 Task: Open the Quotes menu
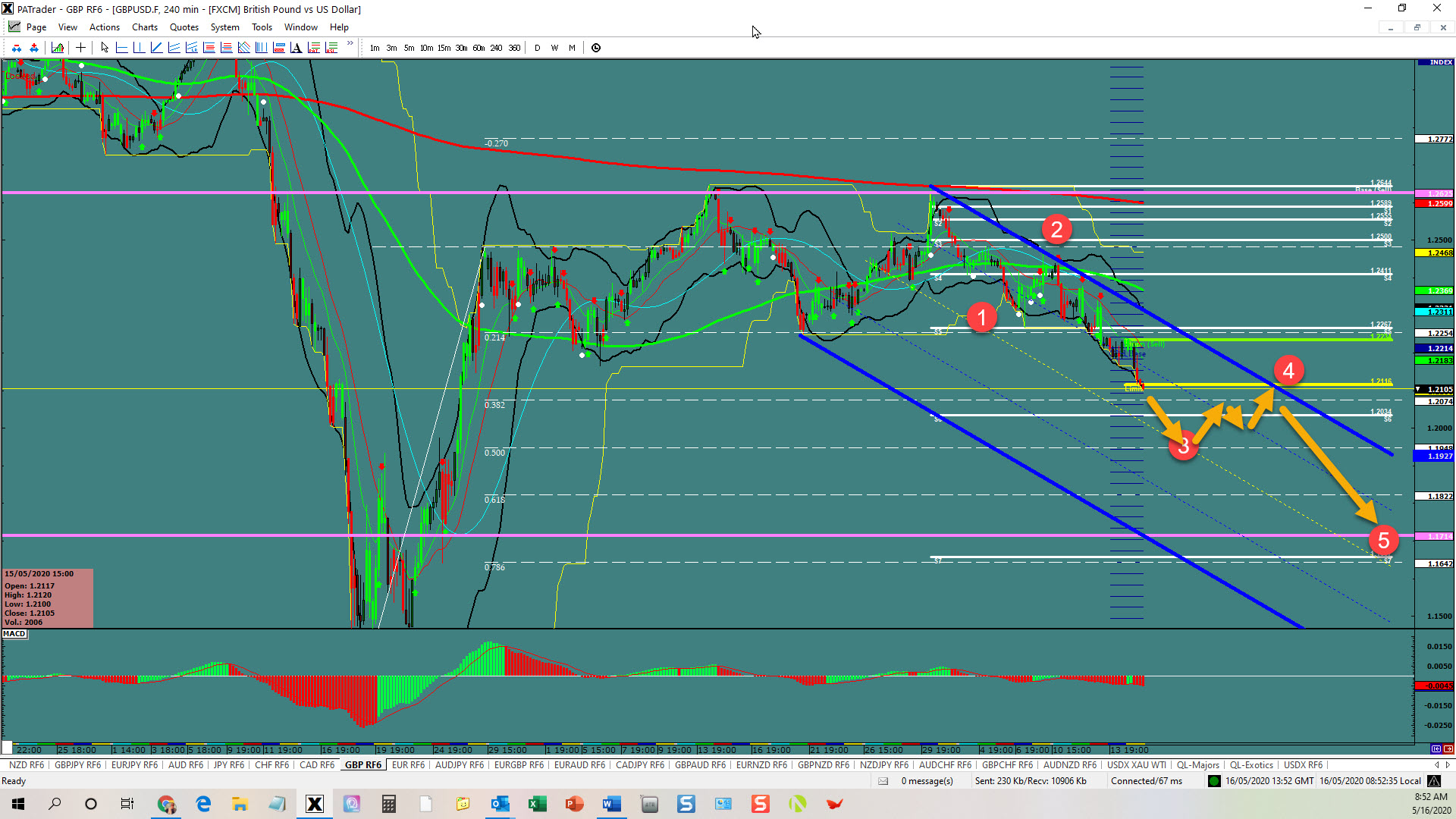tap(184, 27)
